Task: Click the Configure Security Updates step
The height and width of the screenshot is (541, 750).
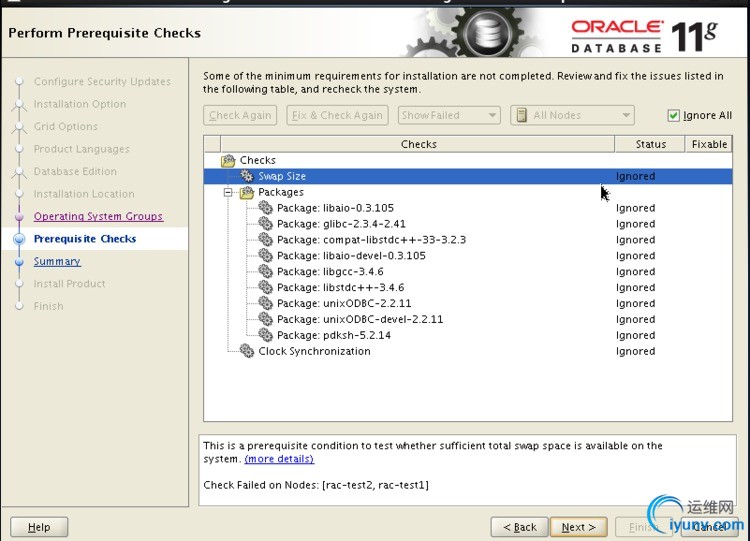Action: [x=102, y=81]
